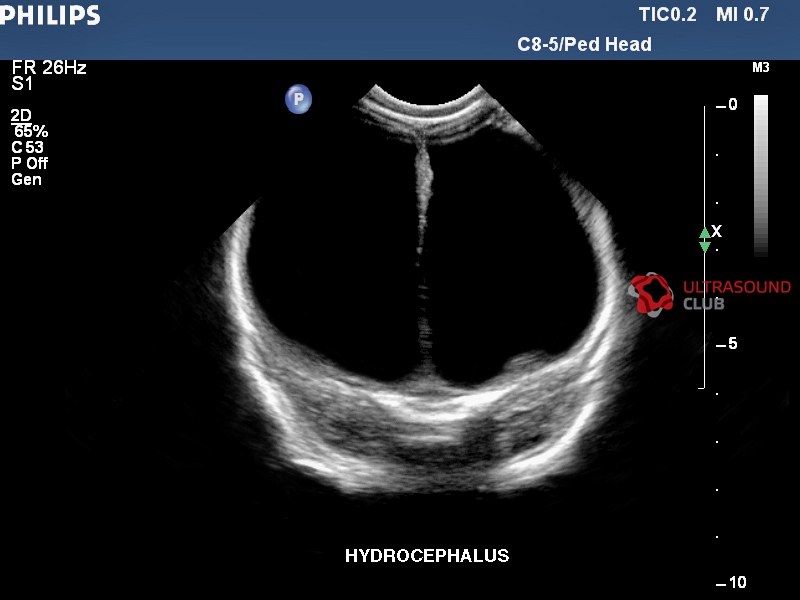Click the 5 depth scale marker
This screenshot has width=800, height=600.
[728, 343]
